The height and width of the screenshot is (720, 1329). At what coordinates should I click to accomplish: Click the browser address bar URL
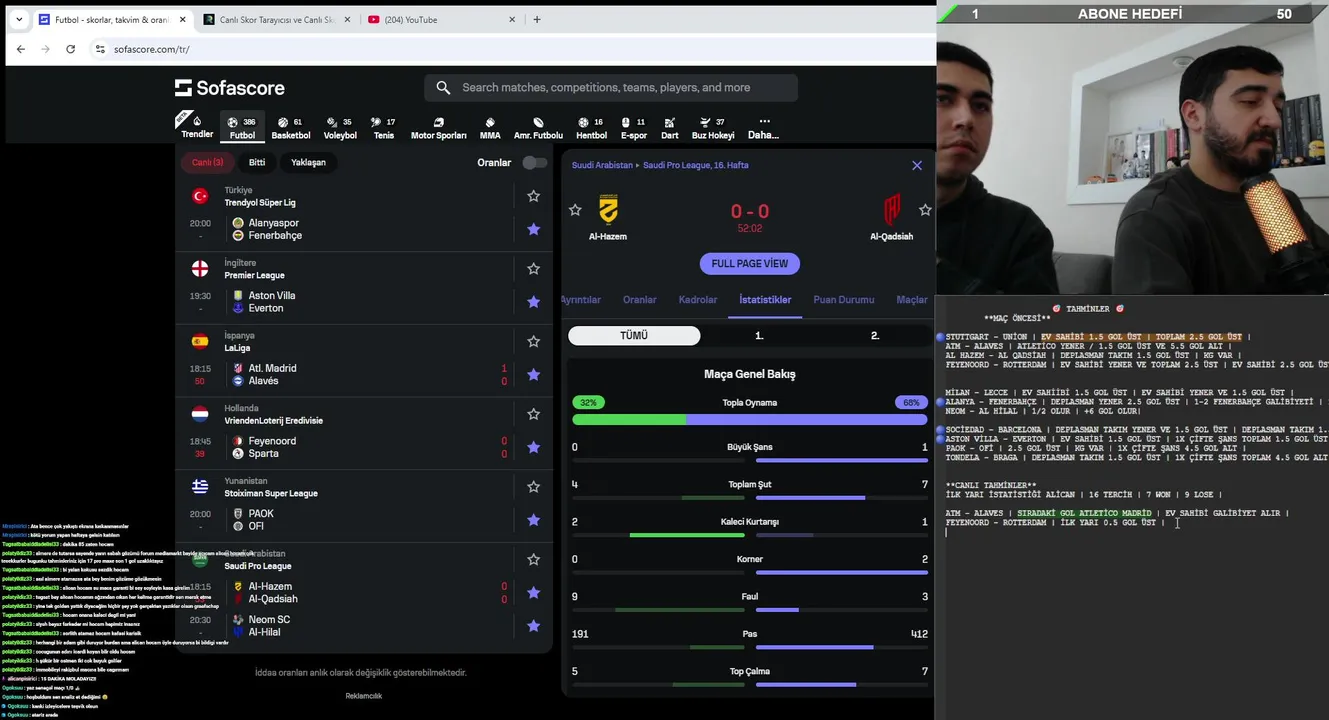(x=152, y=49)
